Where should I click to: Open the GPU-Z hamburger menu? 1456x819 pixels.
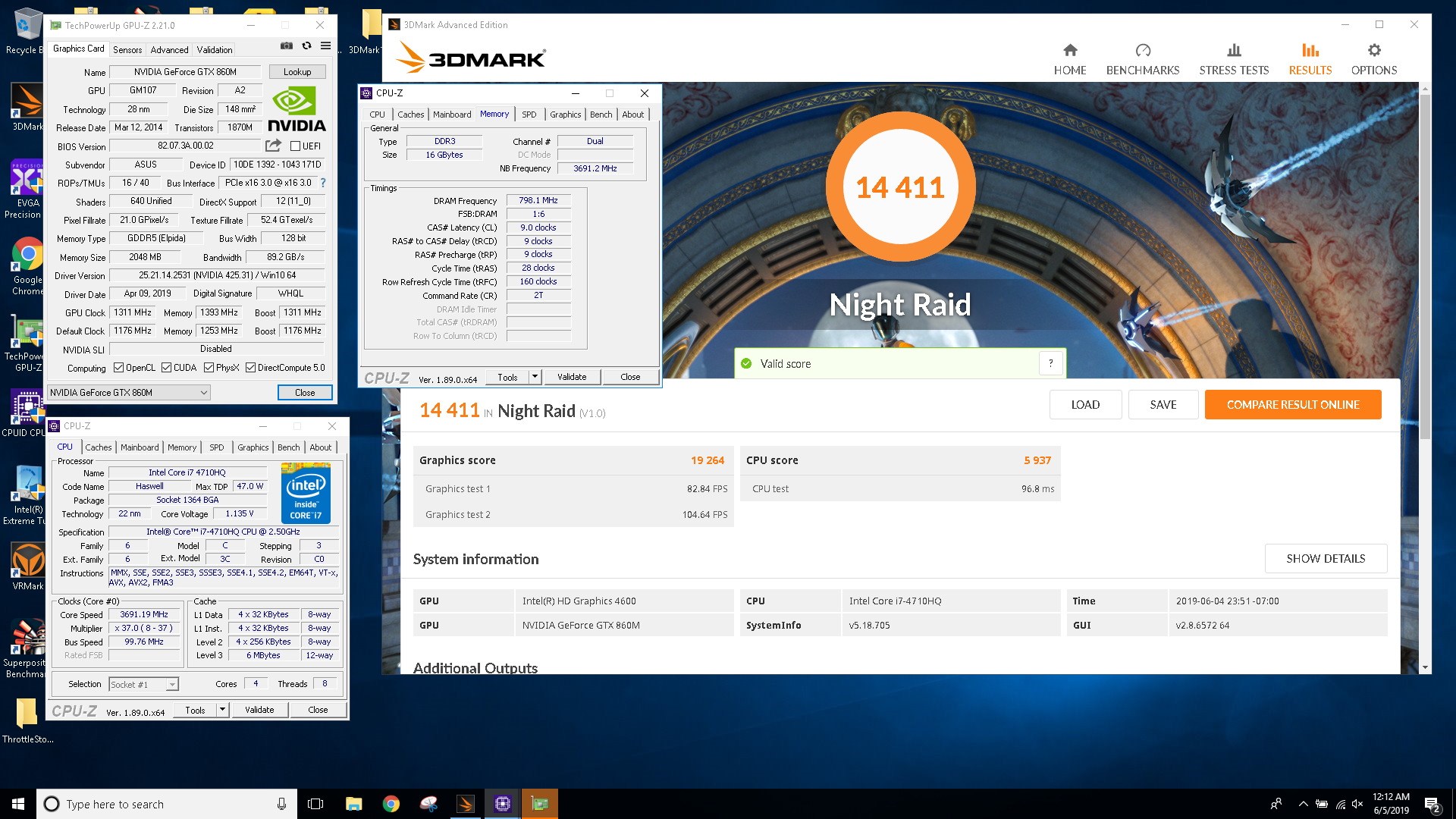[325, 45]
